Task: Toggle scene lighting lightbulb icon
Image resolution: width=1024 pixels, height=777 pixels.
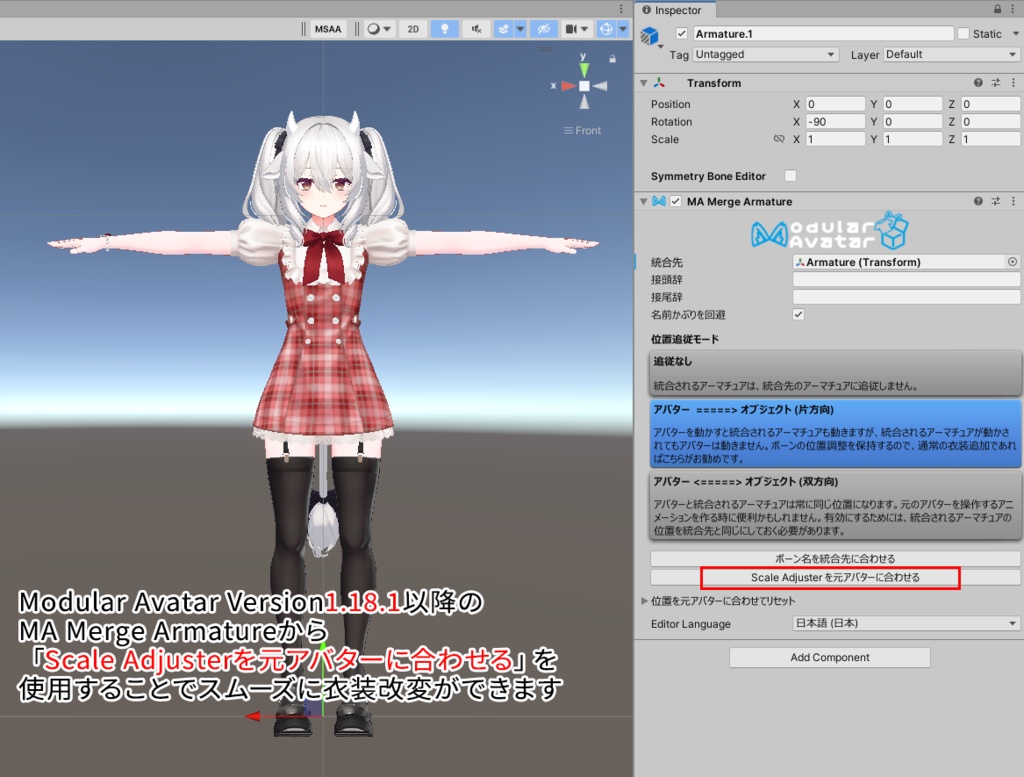Action: [x=445, y=29]
